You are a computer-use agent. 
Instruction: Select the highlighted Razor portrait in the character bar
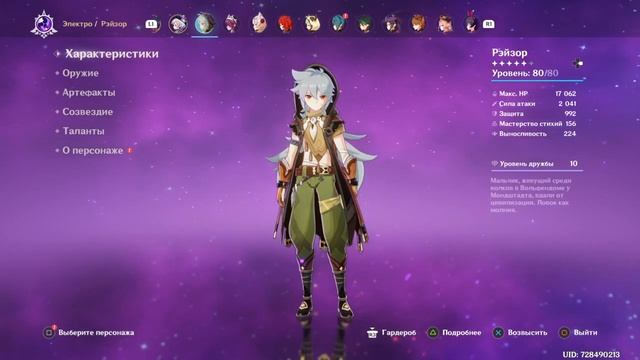pyautogui.click(x=204, y=23)
